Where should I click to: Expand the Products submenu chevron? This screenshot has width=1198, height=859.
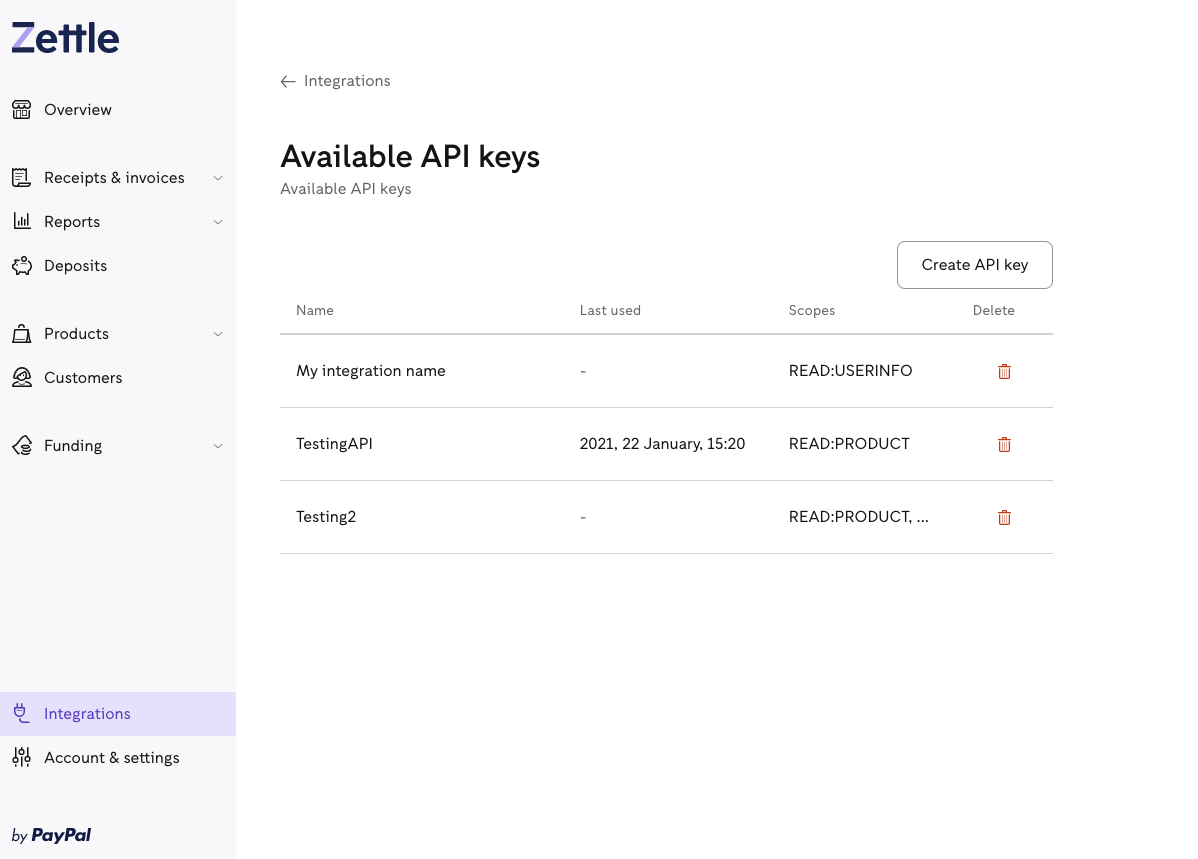click(x=218, y=334)
